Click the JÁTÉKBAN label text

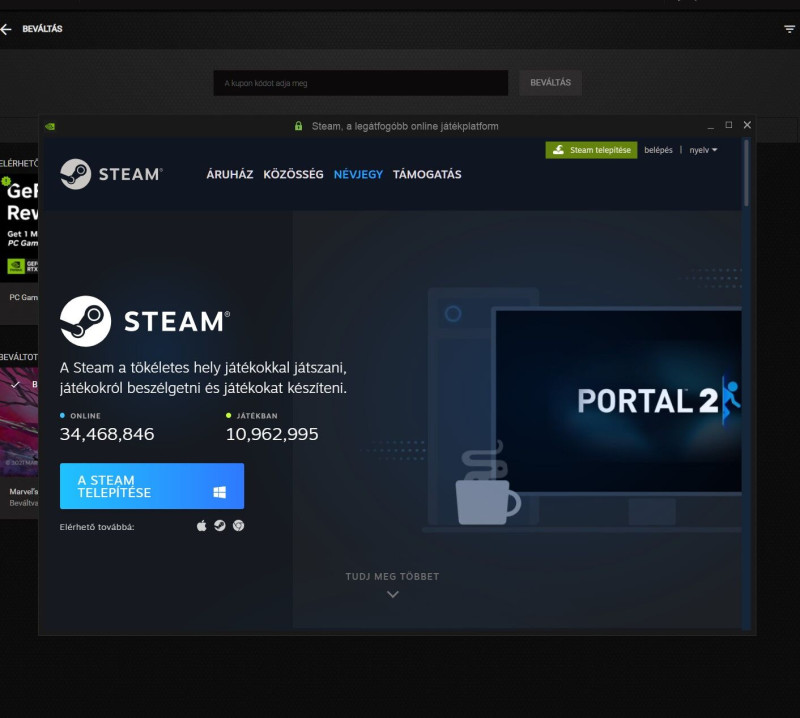click(257, 416)
